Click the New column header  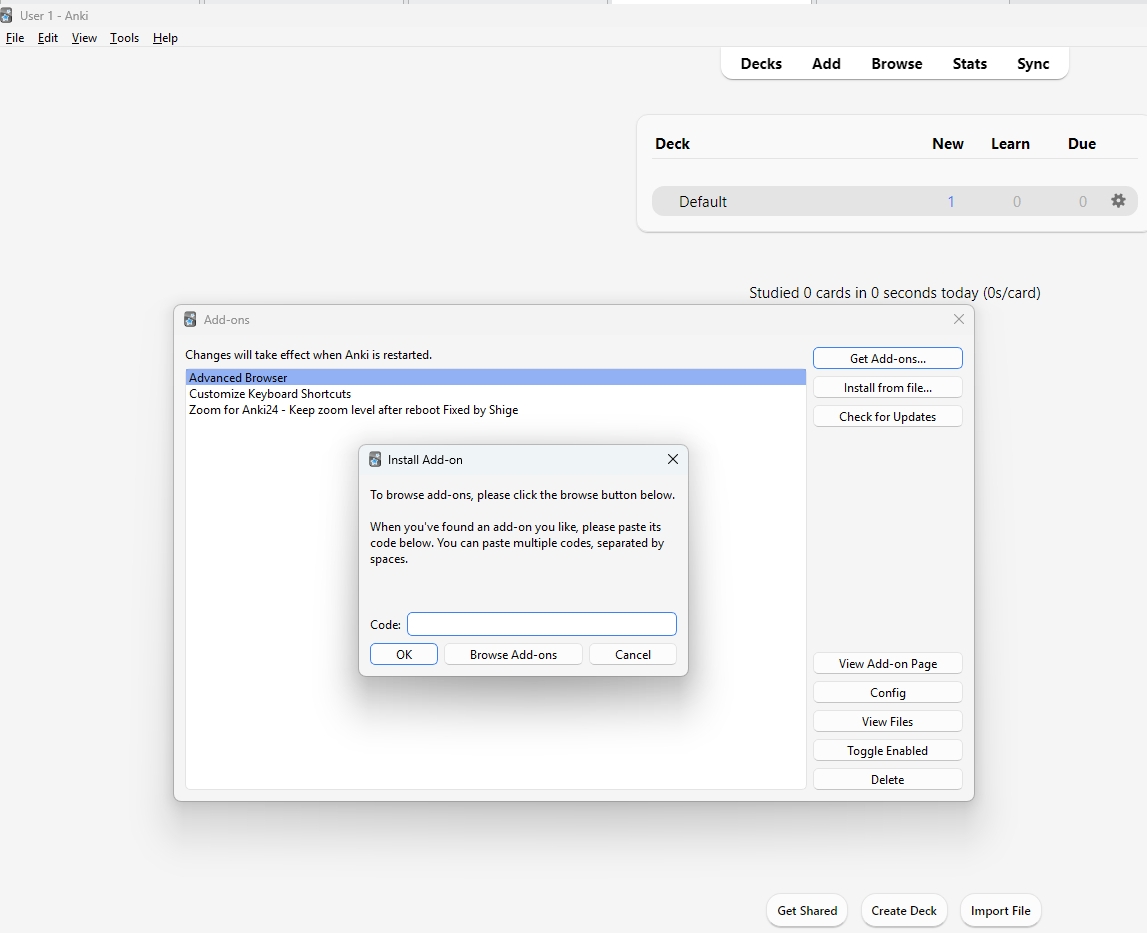pos(947,143)
